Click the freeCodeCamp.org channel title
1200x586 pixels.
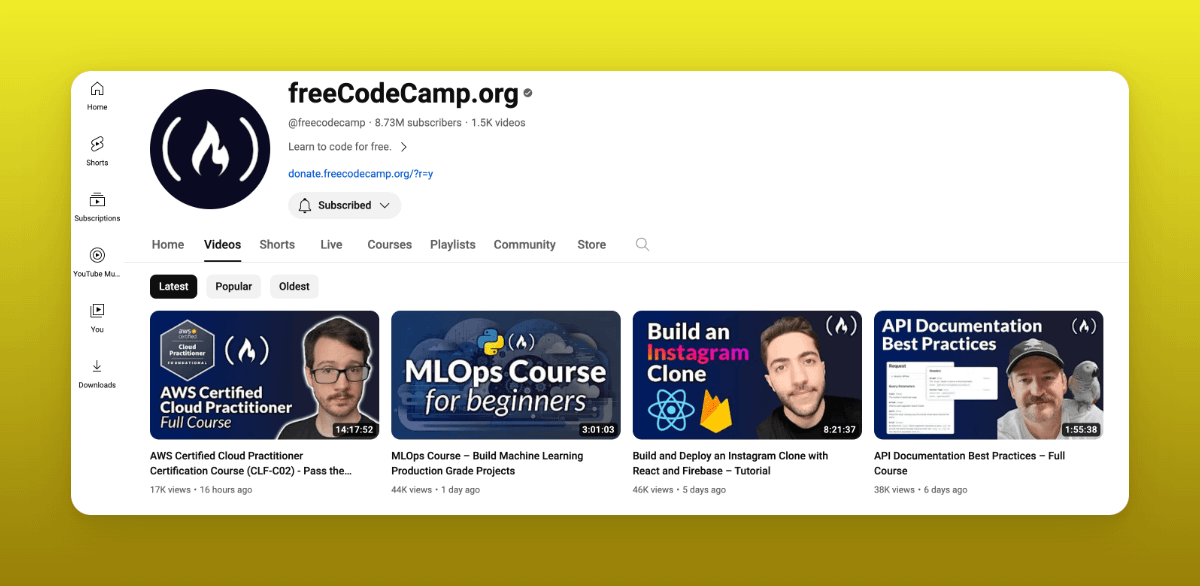click(x=403, y=94)
